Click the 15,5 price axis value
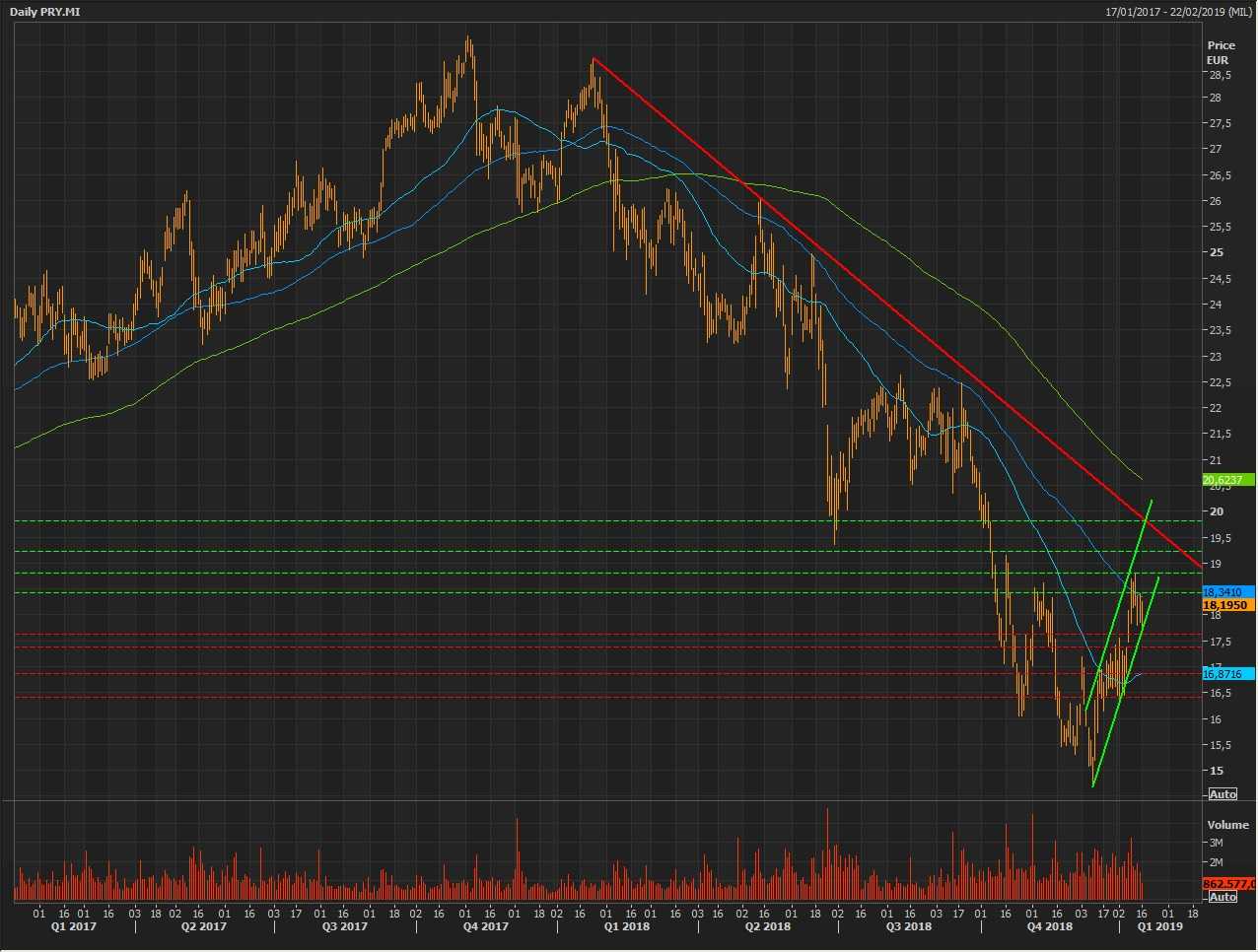The width and height of the screenshot is (1258, 952). [1220, 745]
